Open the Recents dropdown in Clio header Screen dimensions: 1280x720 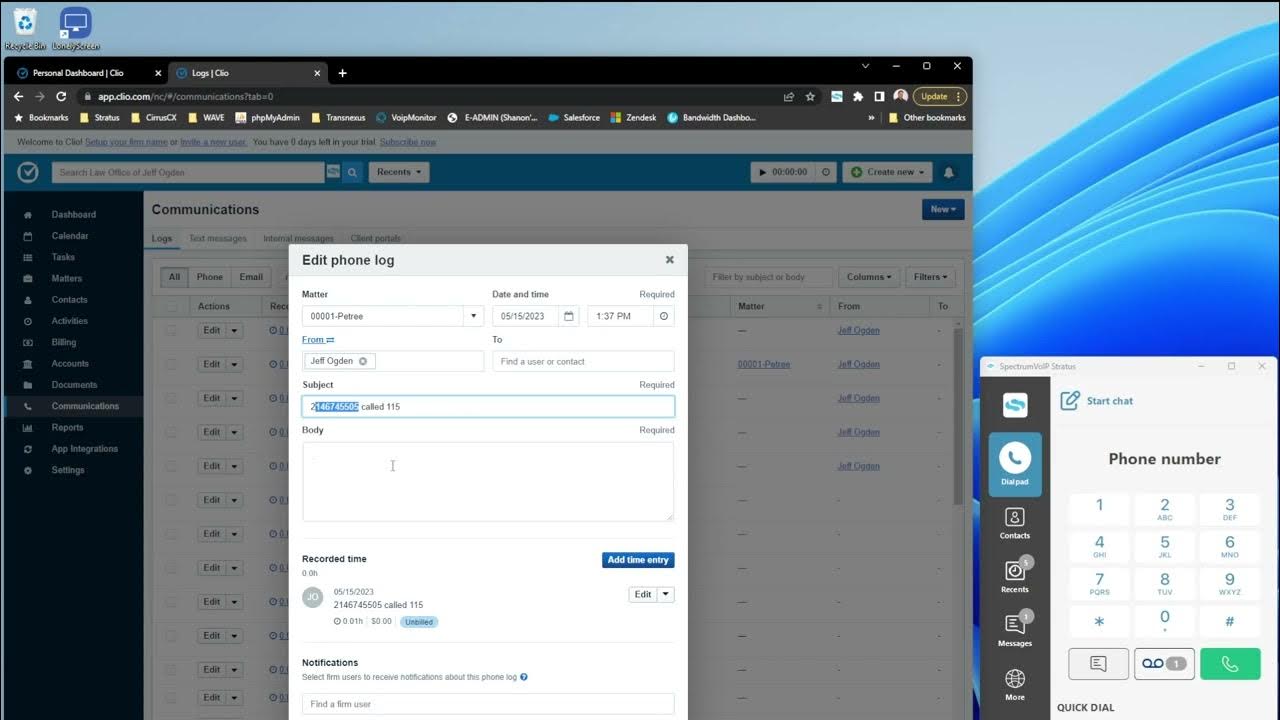399,172
